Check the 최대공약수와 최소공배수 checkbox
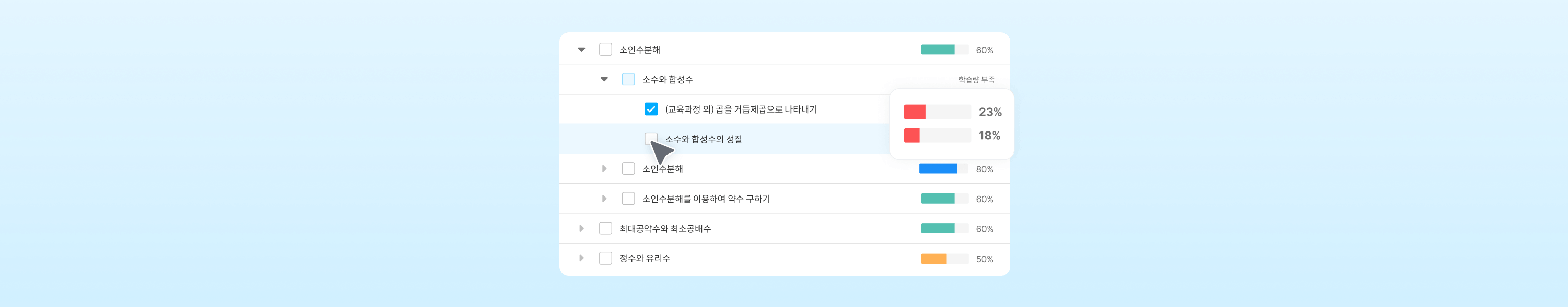Image resolution: width=1568 pixels, height=307 pixels. (x=605, y=228)
